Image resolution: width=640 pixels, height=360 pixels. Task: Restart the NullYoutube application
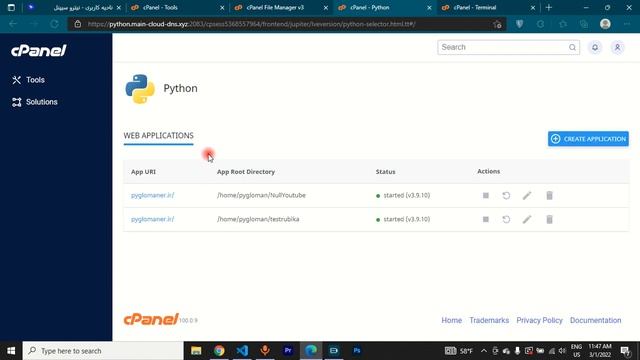click(506, 196)
